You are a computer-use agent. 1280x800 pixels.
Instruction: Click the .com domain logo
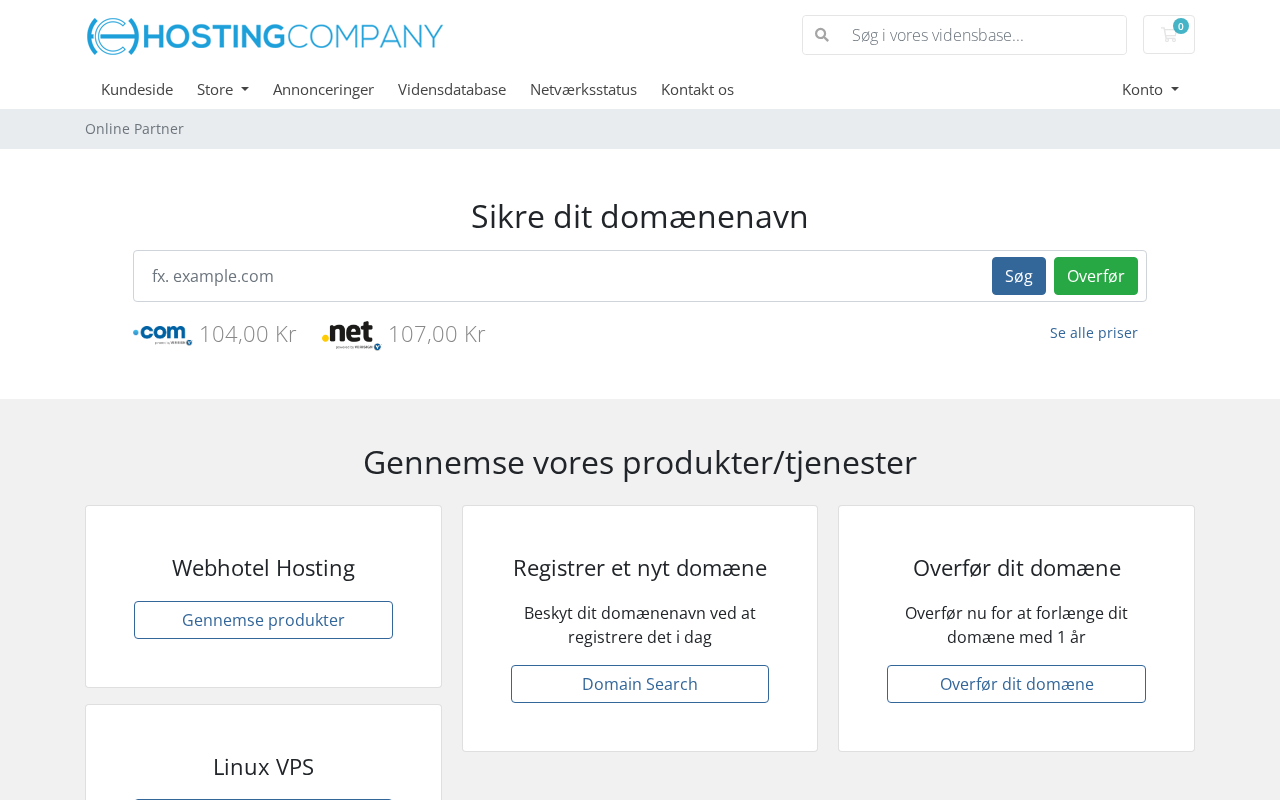(x=162, y=334)
